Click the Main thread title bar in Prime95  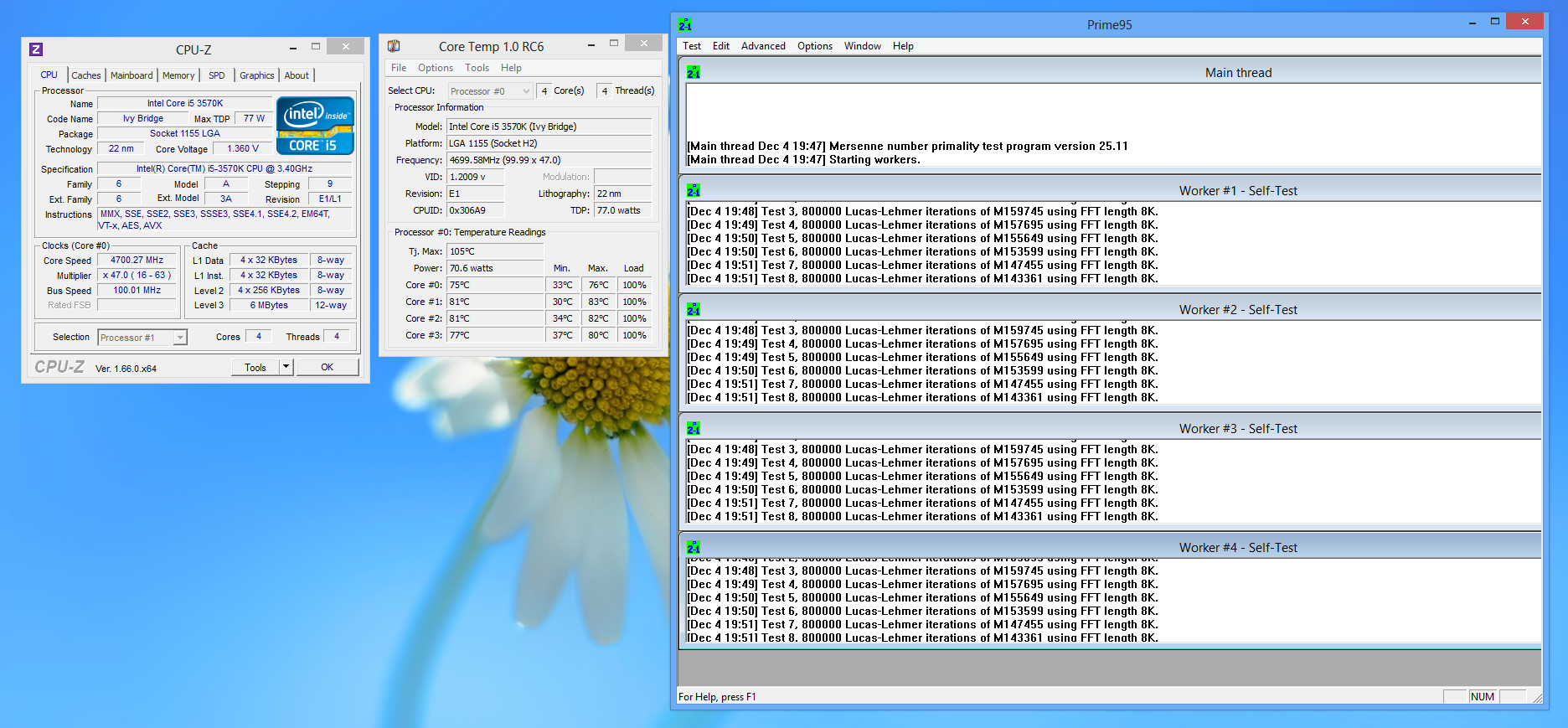pos(1111,72)
